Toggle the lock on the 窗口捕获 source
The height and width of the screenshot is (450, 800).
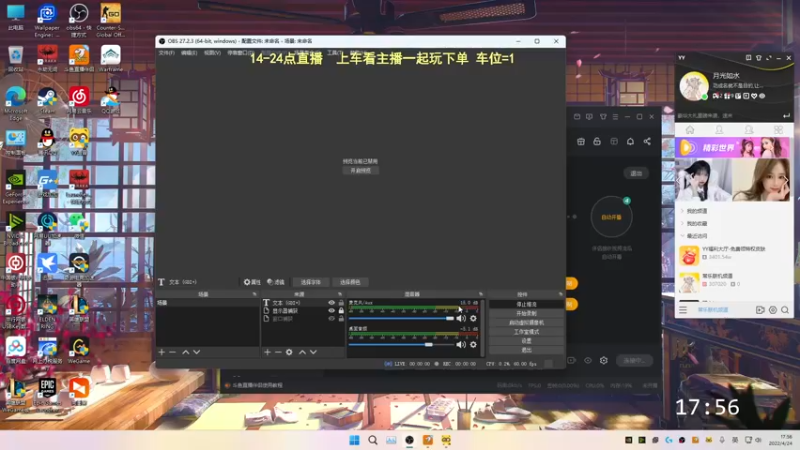341,318
